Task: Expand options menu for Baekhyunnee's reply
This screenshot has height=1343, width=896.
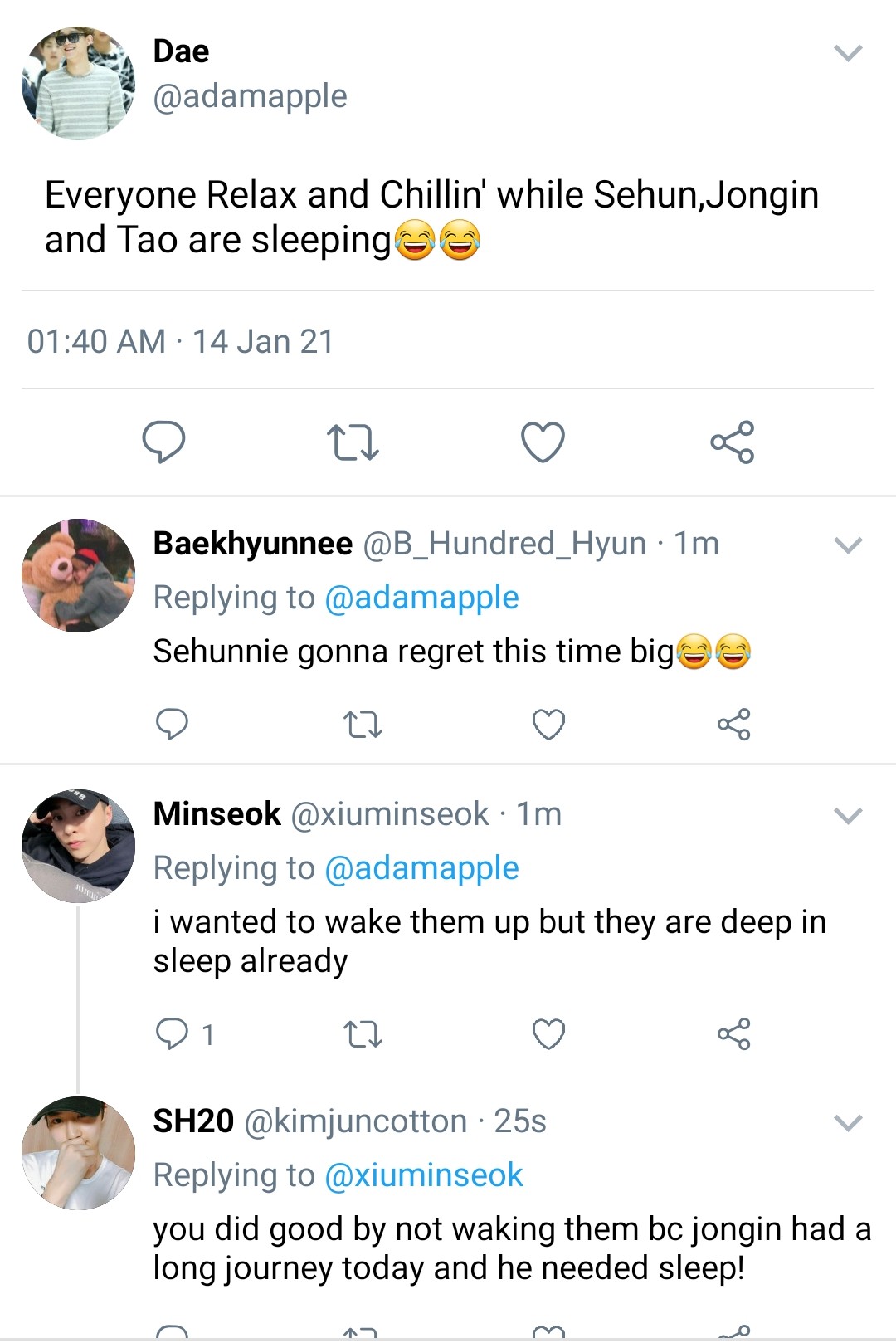Action: [848, 545]
